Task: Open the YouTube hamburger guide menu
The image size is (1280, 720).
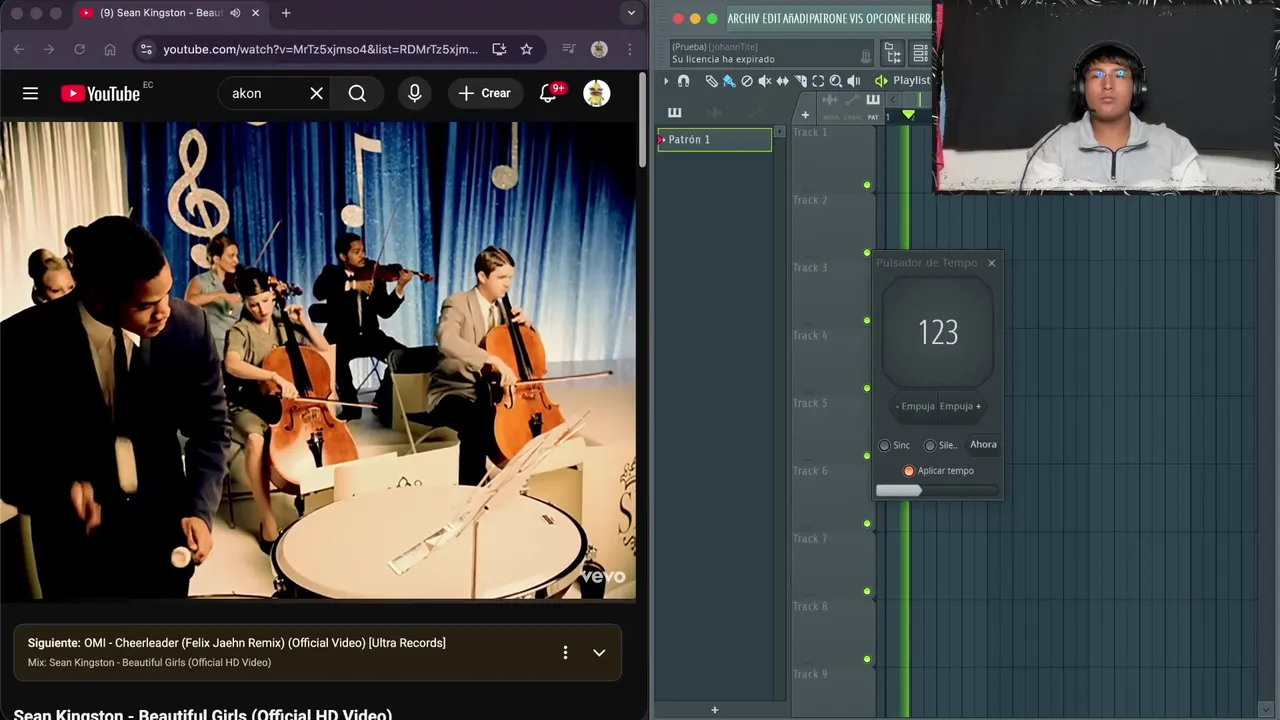Action: [x=30, y=93]
